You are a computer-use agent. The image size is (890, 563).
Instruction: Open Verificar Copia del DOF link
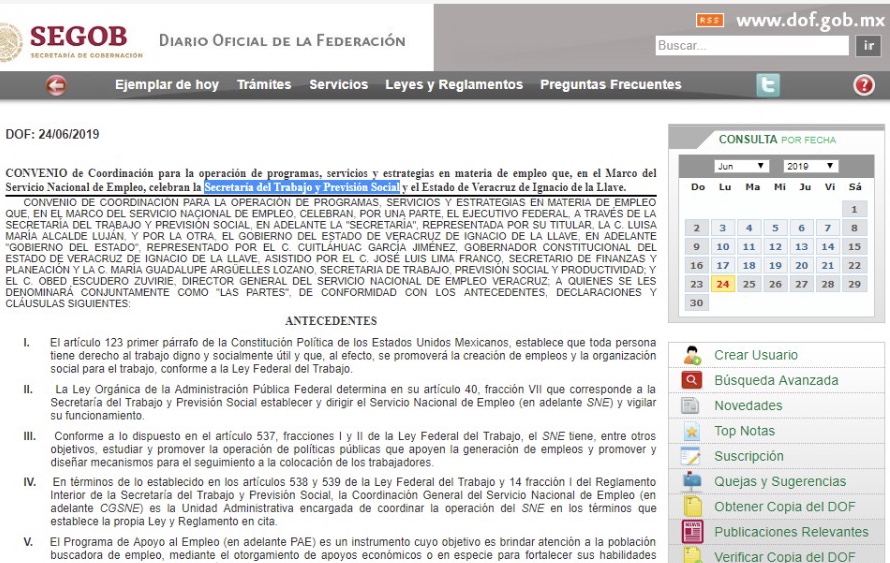784,556
